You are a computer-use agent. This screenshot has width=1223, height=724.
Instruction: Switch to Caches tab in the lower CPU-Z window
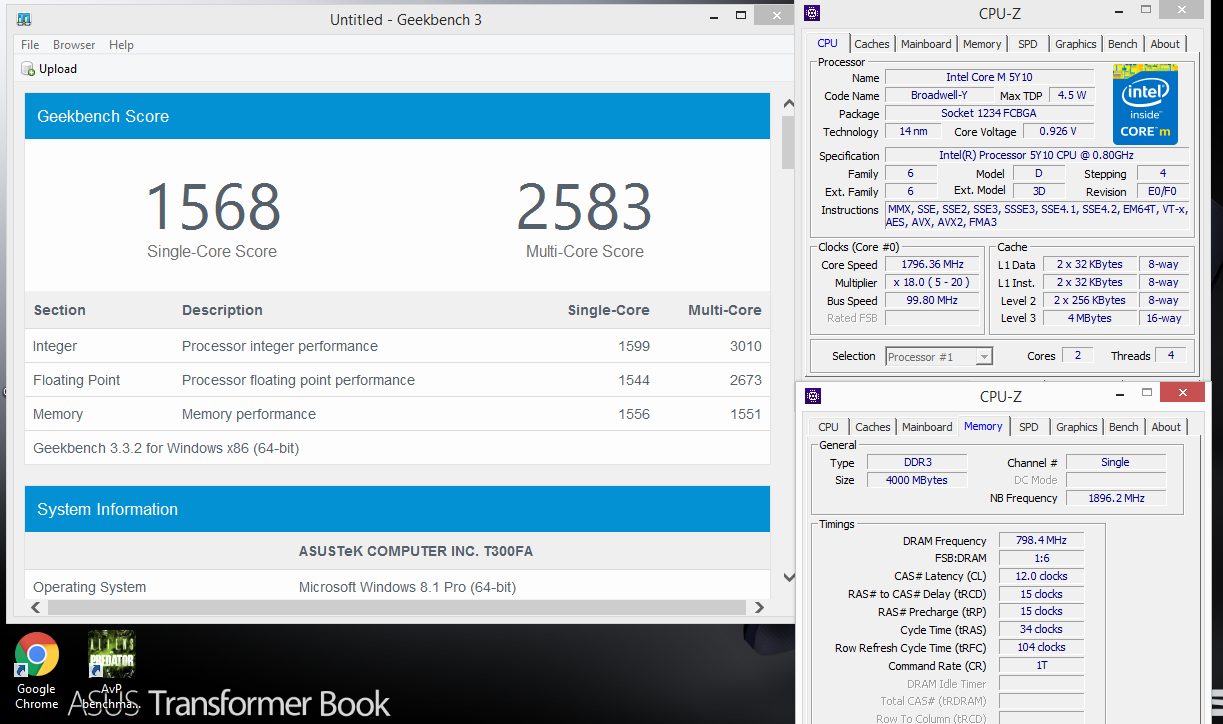pyautogui.click(x=872, y=427)
